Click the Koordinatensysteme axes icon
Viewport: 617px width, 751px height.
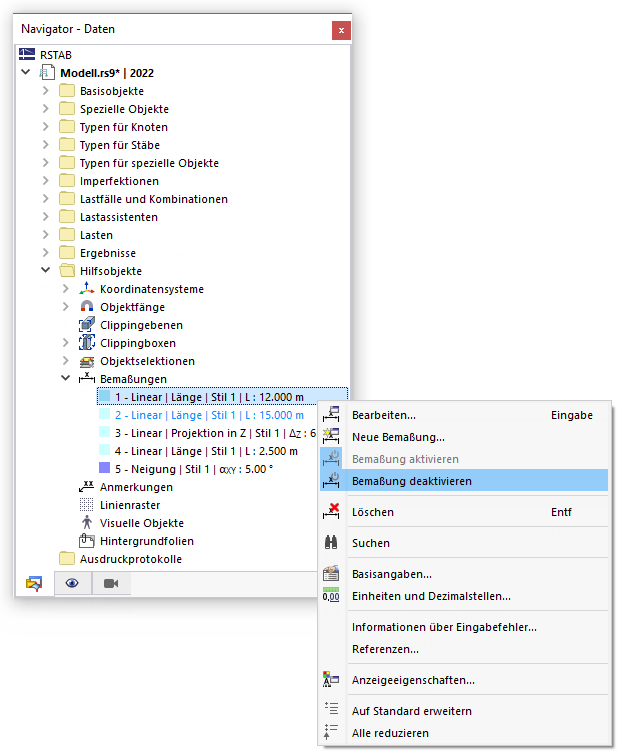point(87,288)
